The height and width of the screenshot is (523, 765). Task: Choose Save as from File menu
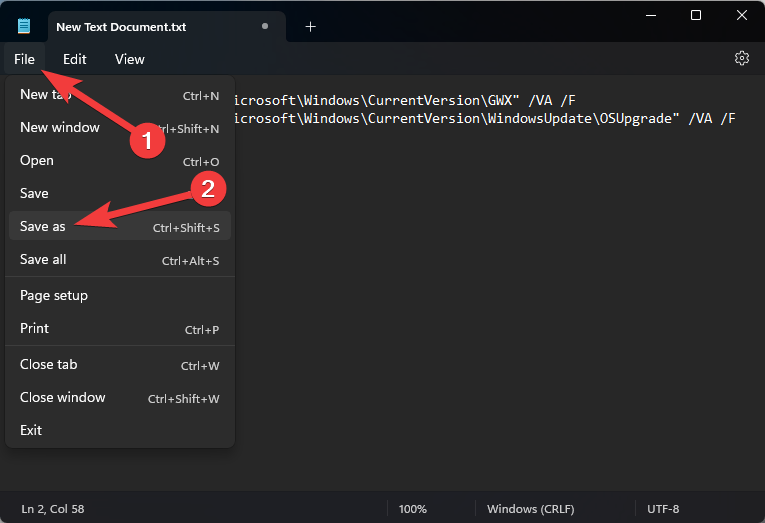(x=43, y=226)
